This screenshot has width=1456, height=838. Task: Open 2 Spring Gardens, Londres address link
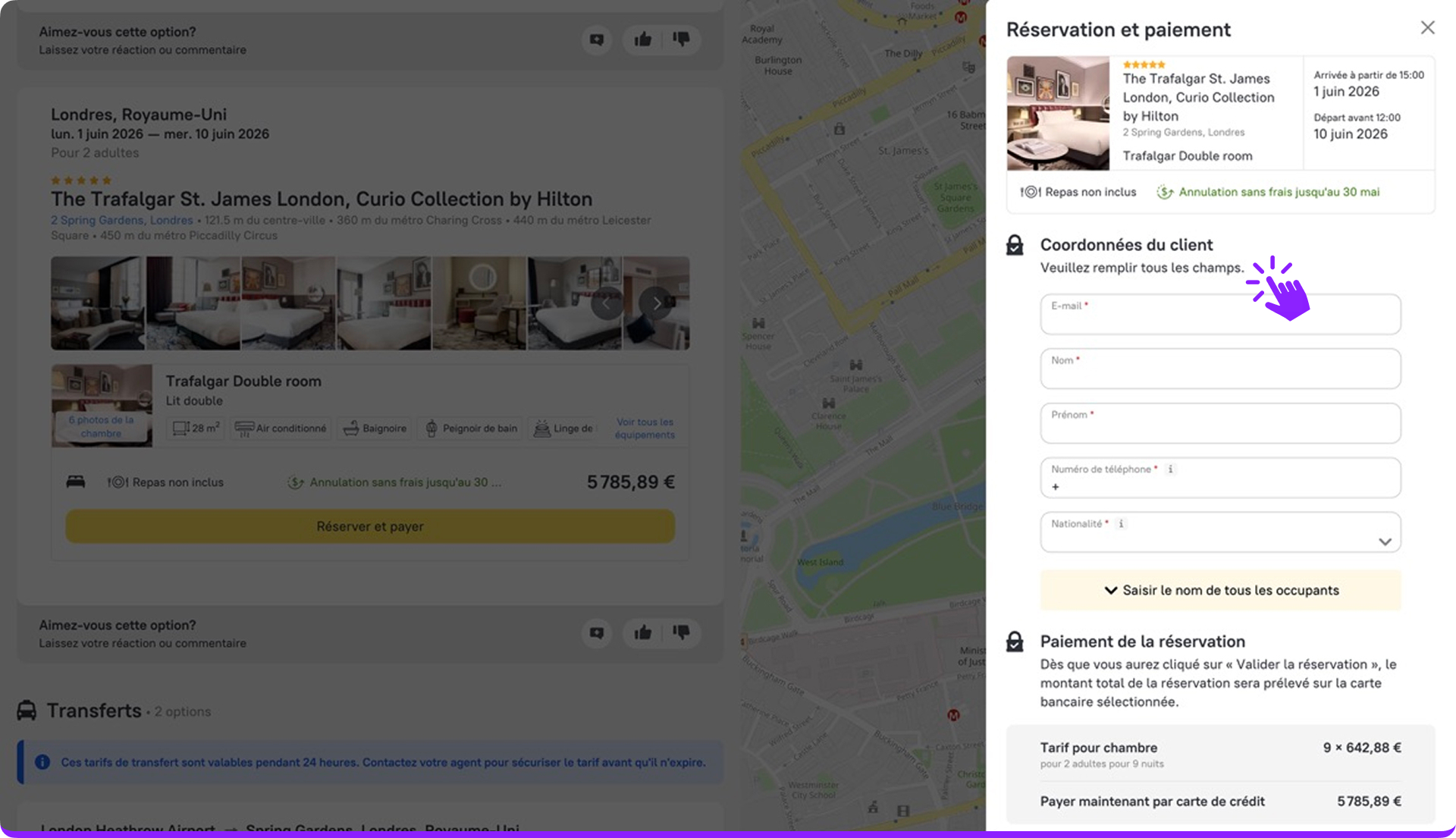[122, 221]
